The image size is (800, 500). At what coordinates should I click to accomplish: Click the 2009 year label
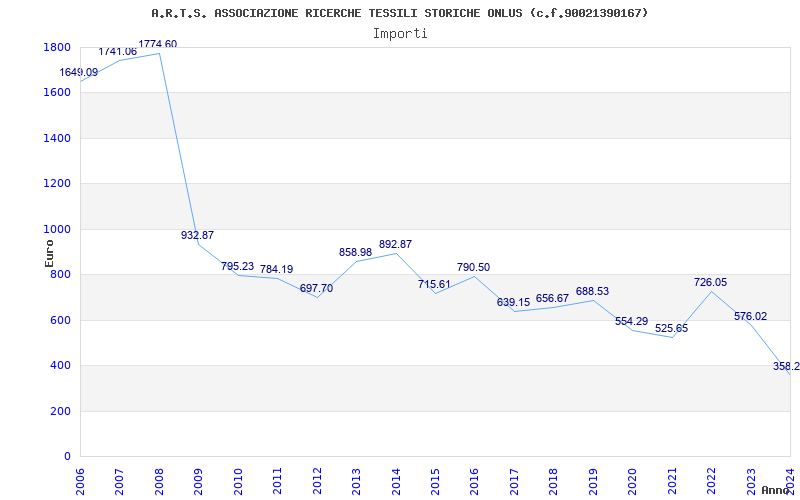tap(198, 482)
